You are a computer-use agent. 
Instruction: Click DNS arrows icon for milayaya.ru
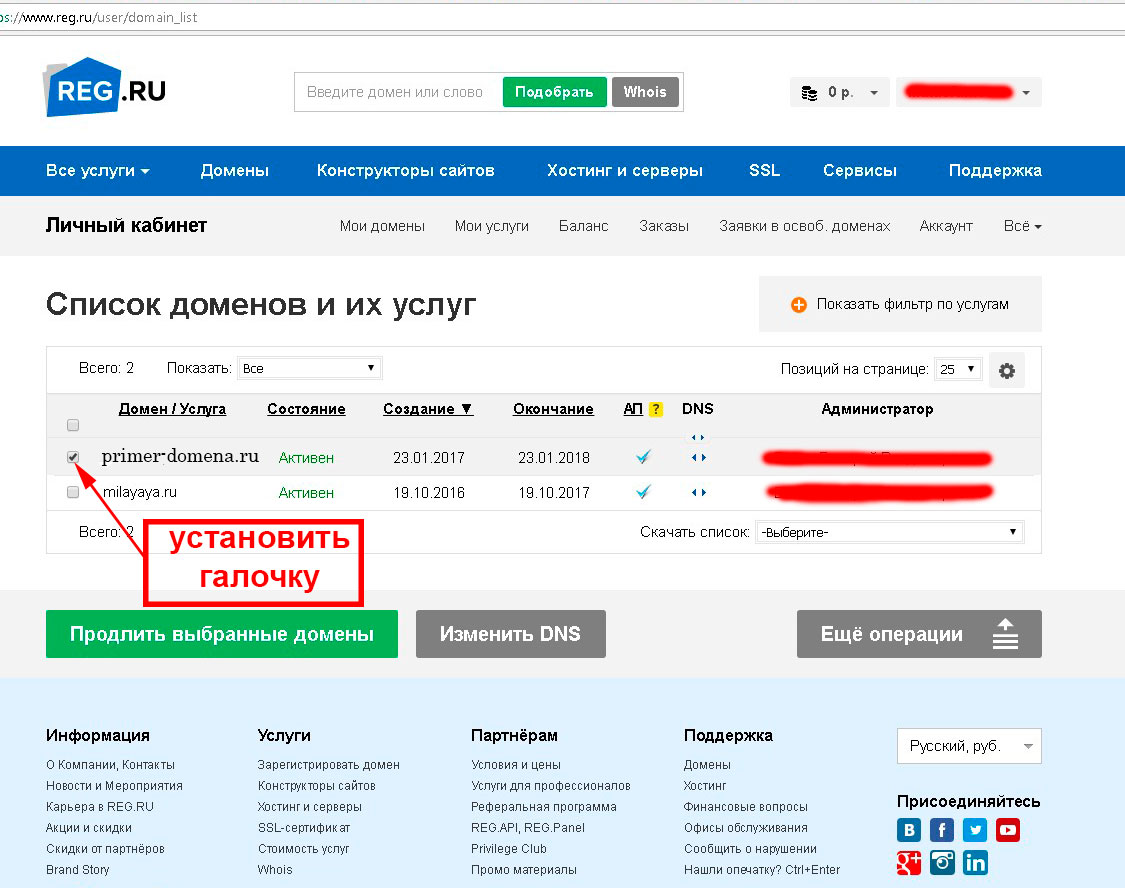click(699, 492)
